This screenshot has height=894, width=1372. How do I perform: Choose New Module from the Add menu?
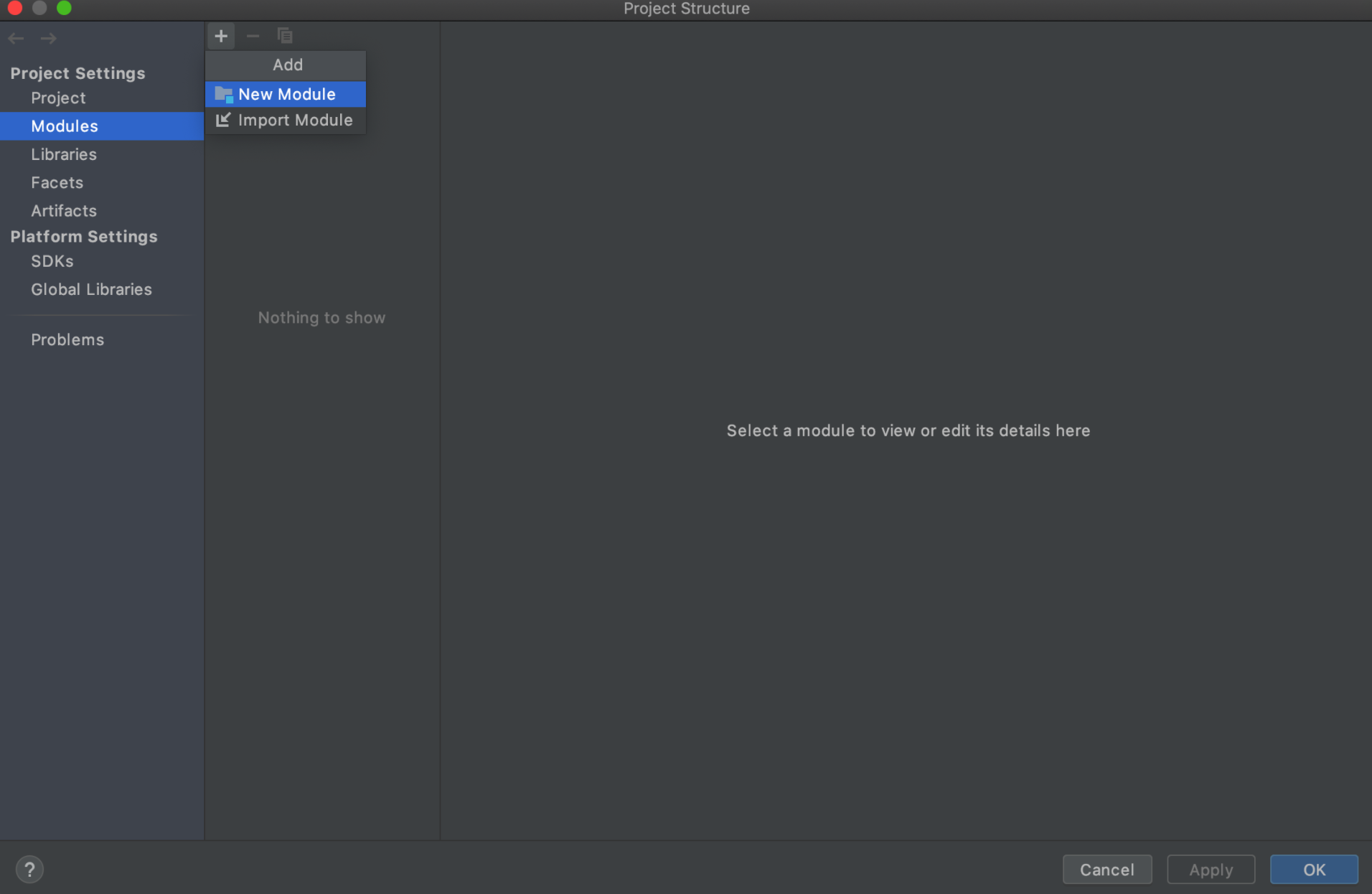pyautogui.click(x=286, y=94)
